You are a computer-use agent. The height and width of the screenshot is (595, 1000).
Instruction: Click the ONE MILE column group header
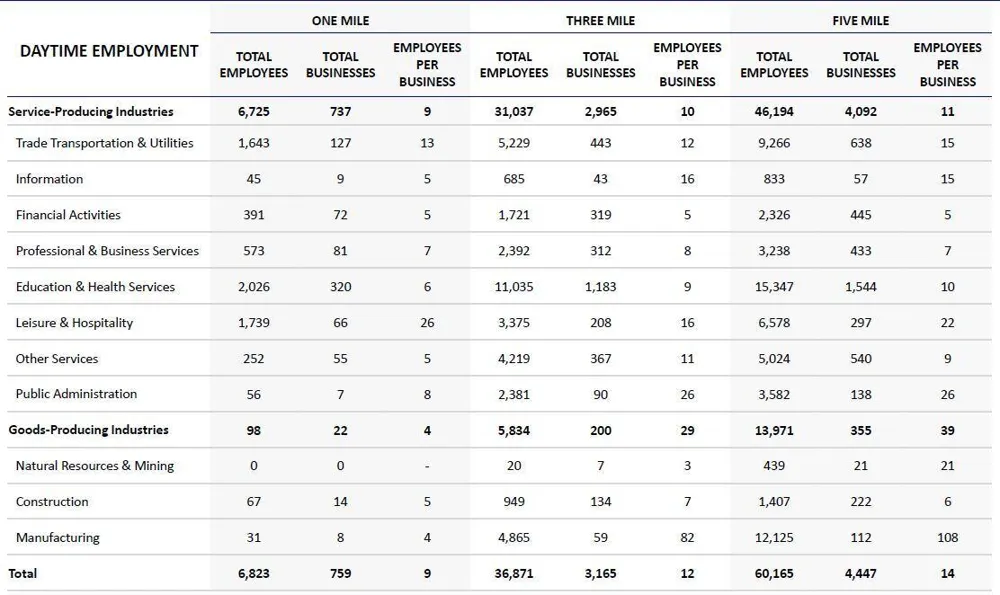(x=340, y=20)
